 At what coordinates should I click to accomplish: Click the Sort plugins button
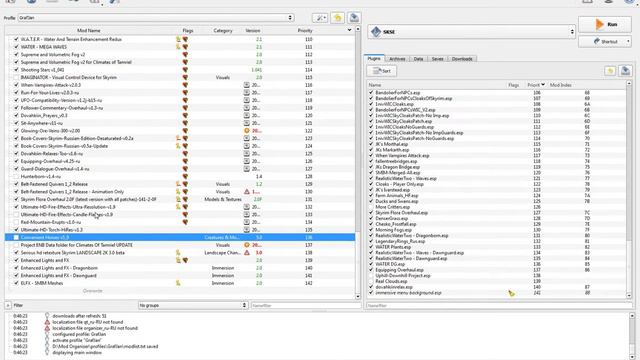[x=382, y=71]
